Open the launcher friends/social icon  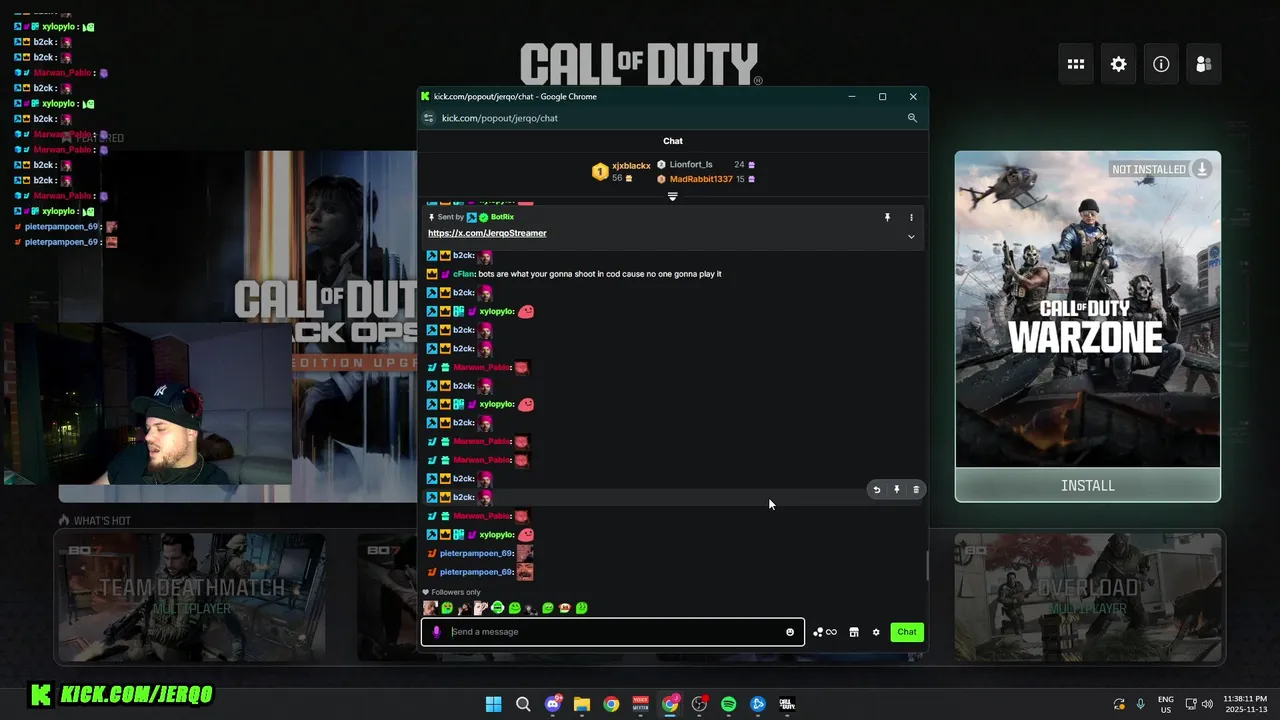pyautogui.click(x=1204, y=64)
